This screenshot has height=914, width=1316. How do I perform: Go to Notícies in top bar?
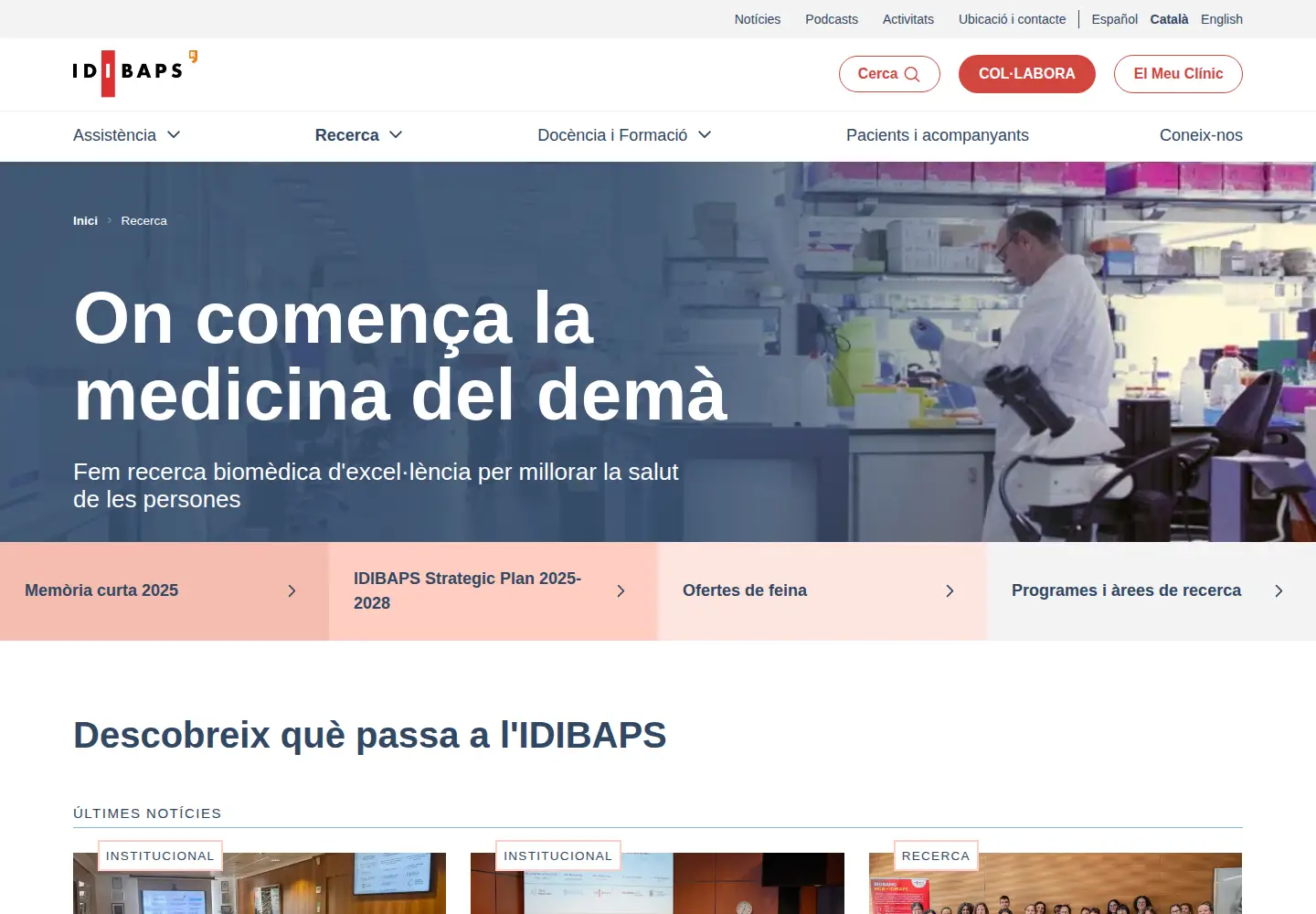coord(758,19)
